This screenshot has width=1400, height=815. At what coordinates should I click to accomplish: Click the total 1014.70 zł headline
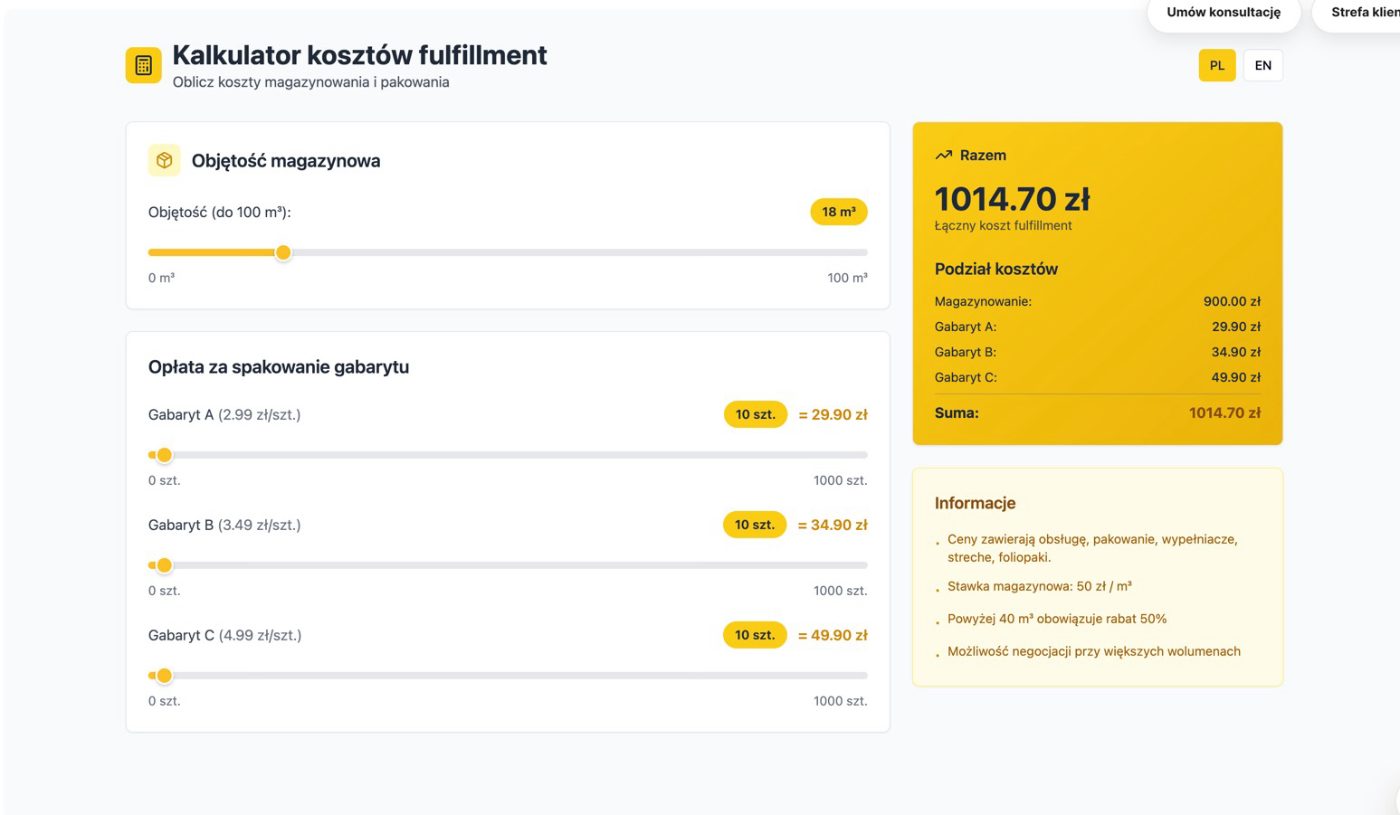(x=1012, y=199)
